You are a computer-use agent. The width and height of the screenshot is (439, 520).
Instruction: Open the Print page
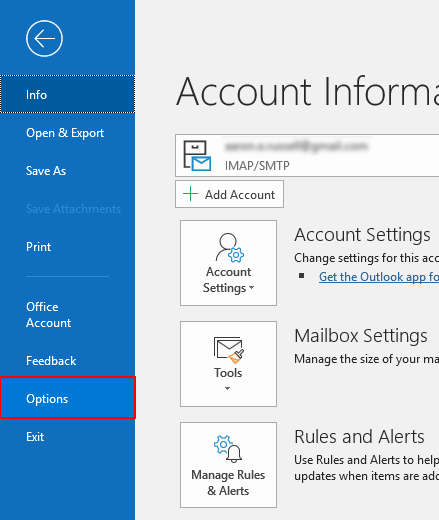coord(67,247)
